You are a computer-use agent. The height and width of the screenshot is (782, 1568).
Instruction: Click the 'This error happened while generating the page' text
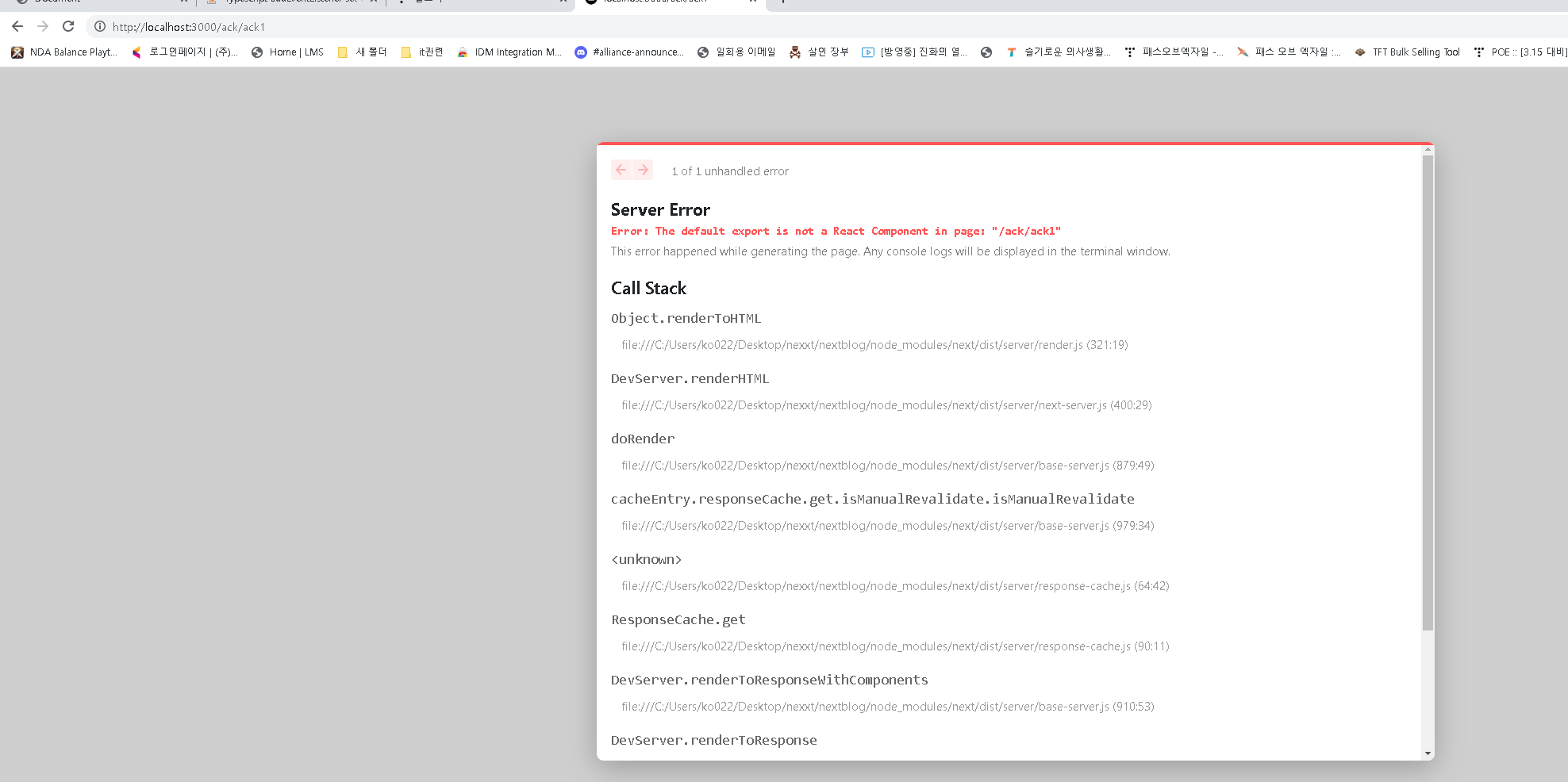tap(890, 251)
